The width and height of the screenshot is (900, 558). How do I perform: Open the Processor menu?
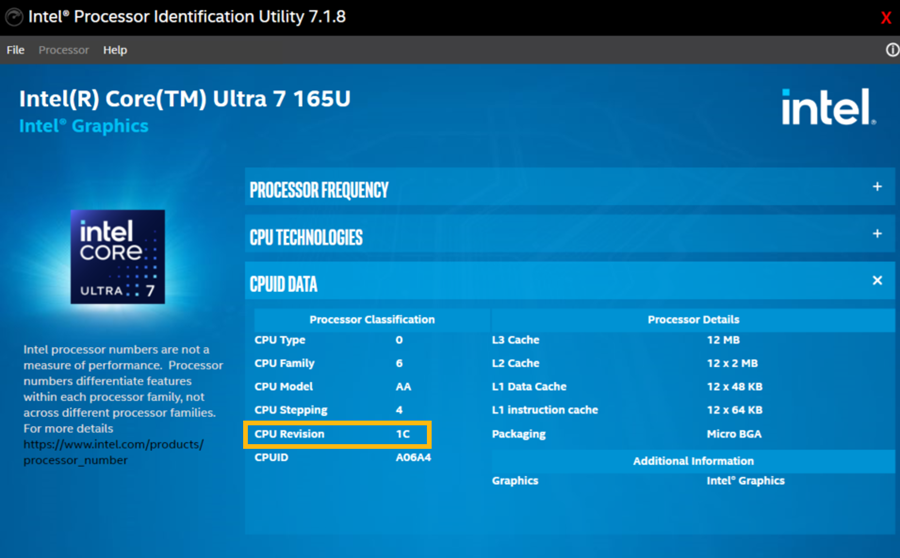pyautogui.click(x=64, y=50)
